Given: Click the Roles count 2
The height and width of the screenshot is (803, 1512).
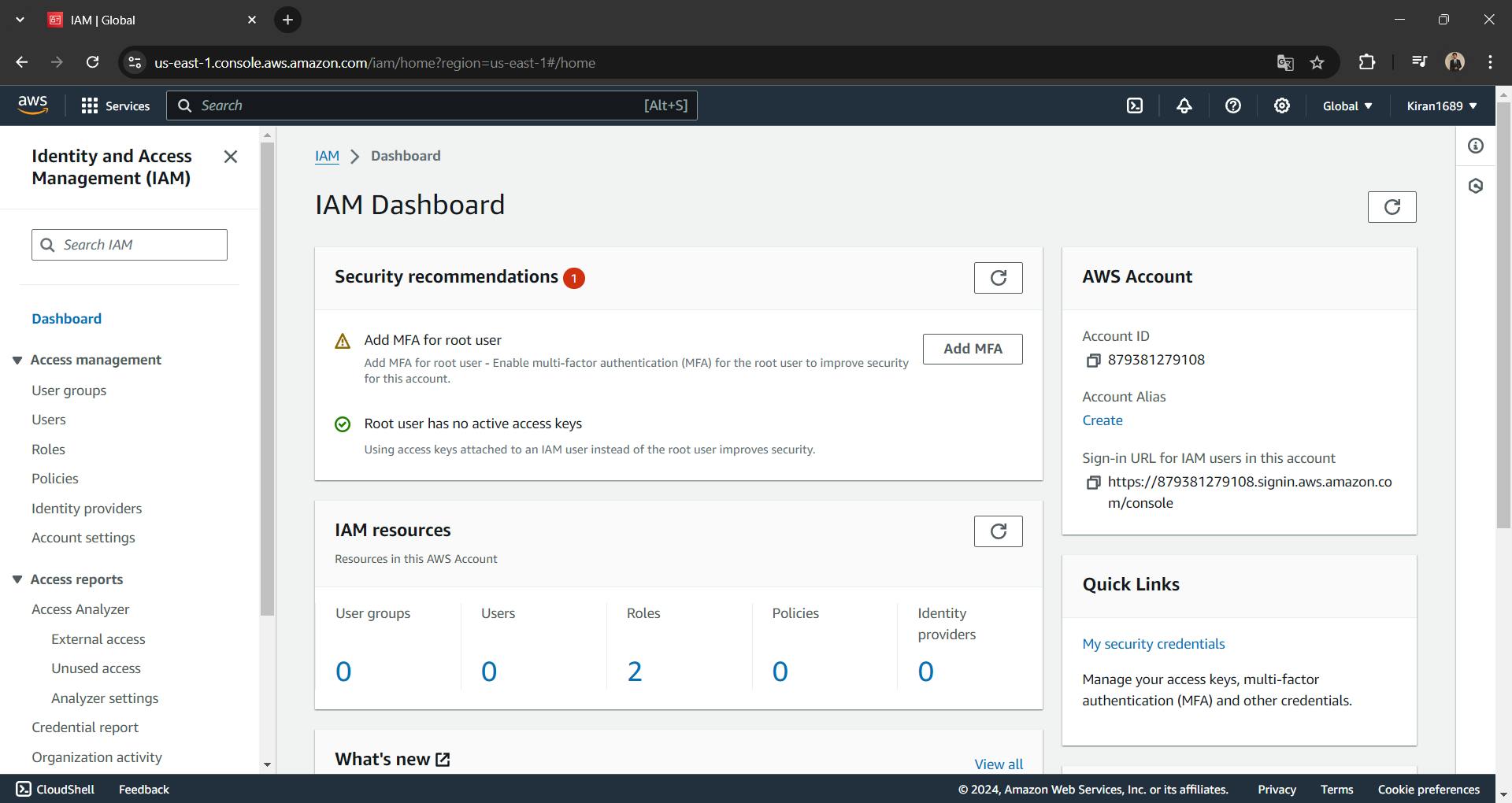Looking at the screenshot, I should (x=635, y=672).
